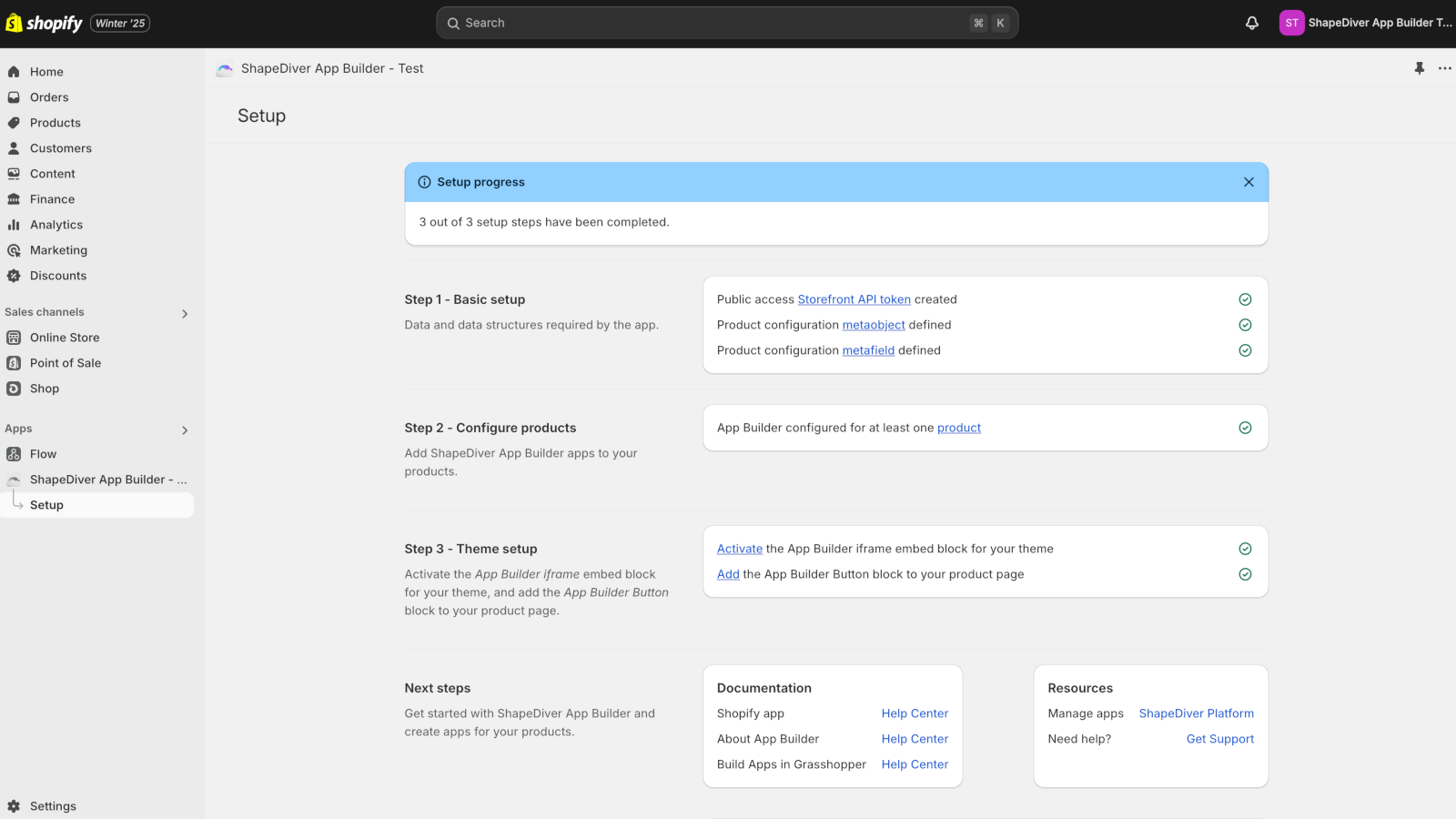Click the checkmark for metaobject defined
1456x819 pixels.
pos(1245,325)
